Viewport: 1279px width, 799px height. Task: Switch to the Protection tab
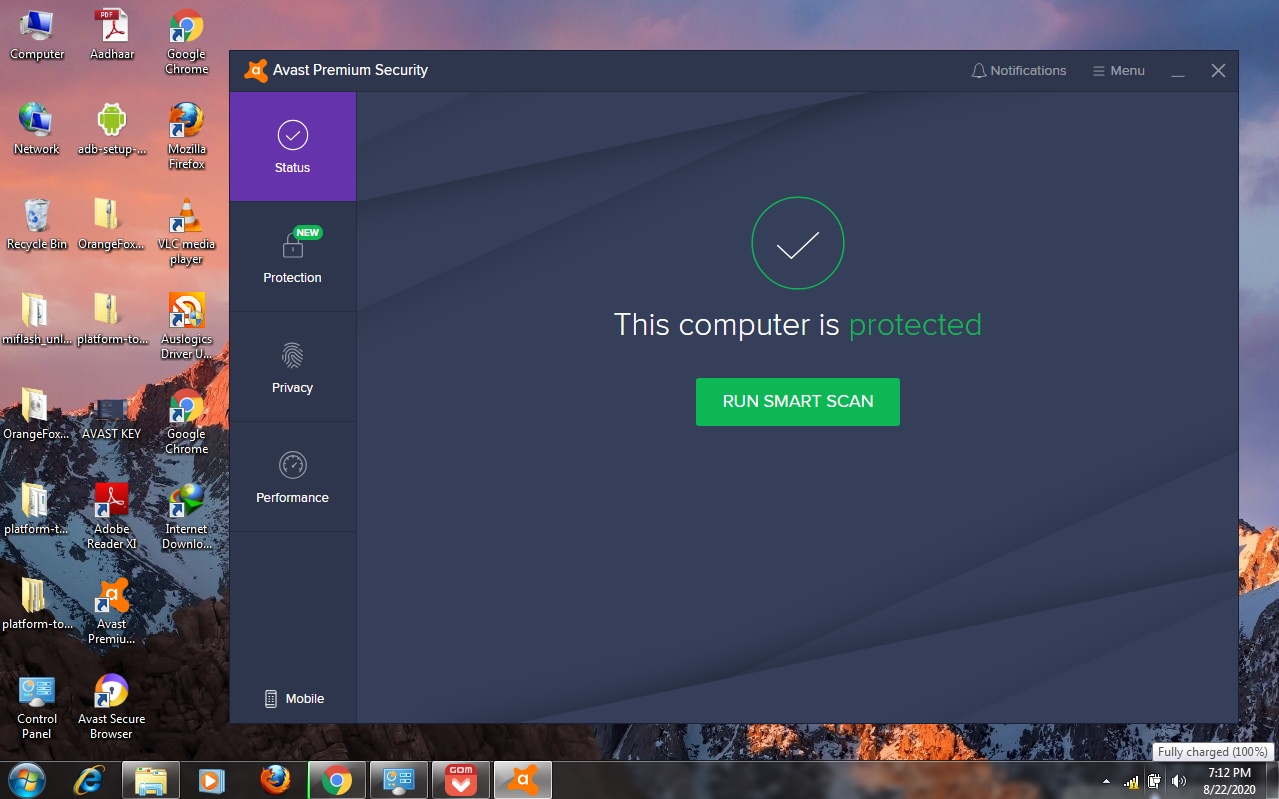pos(292,257)
